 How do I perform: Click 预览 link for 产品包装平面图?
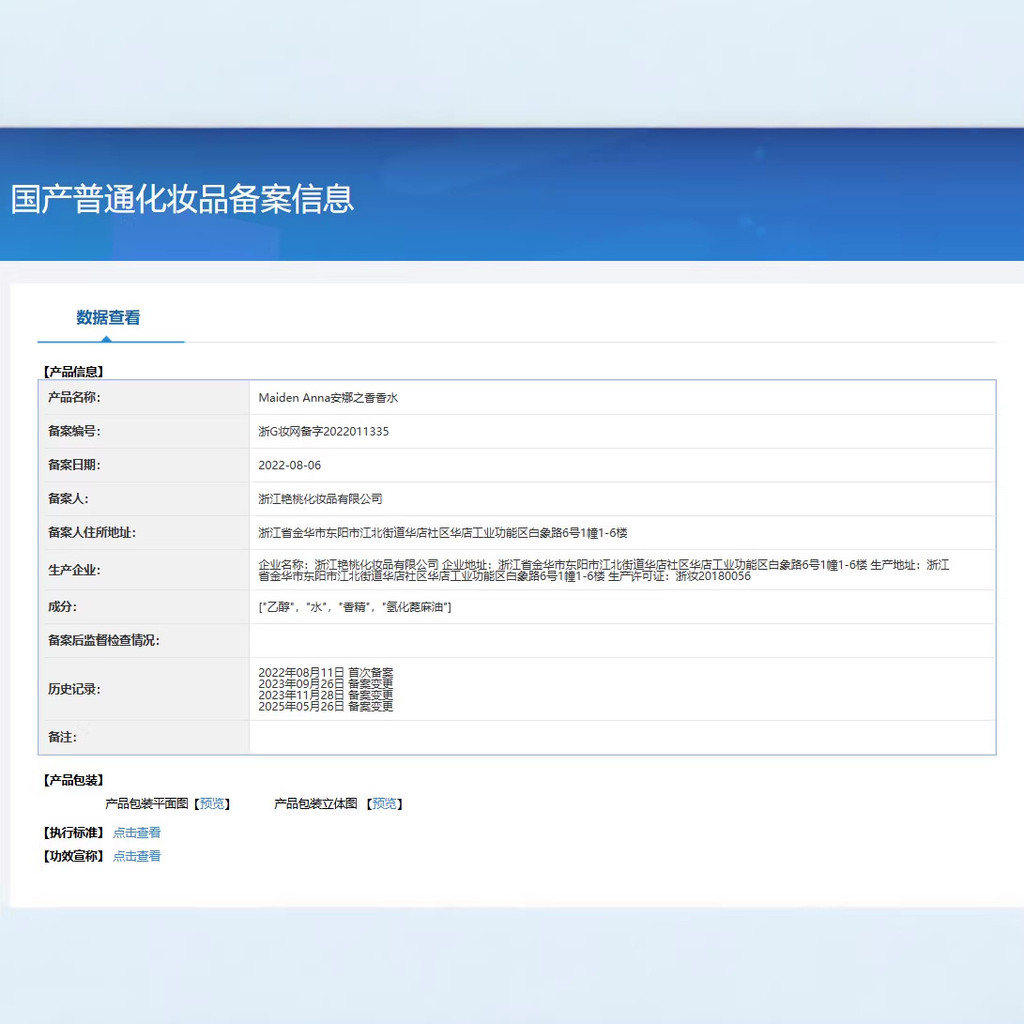point(212,803)
